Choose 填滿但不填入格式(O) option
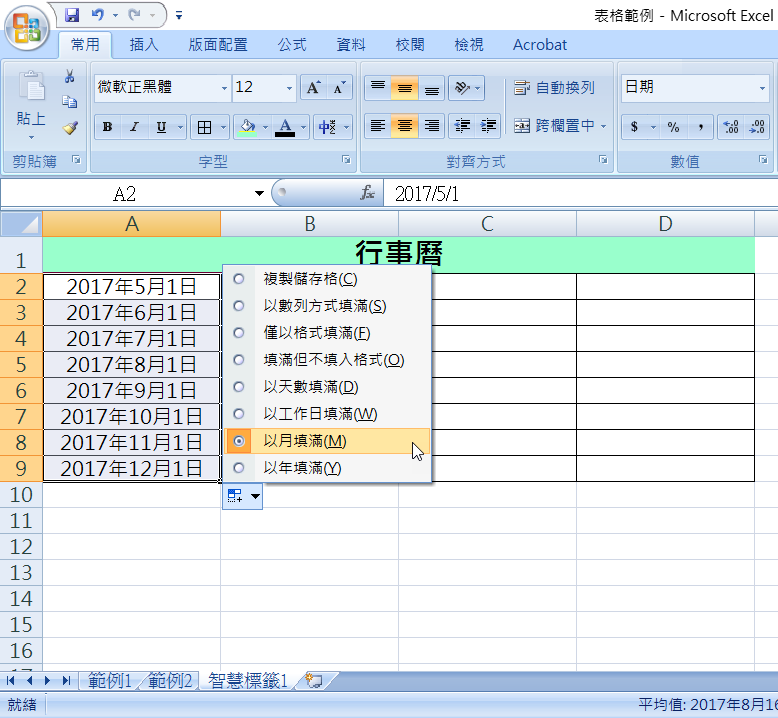This screenshot has width=778, height=718. tap(327, 360)
